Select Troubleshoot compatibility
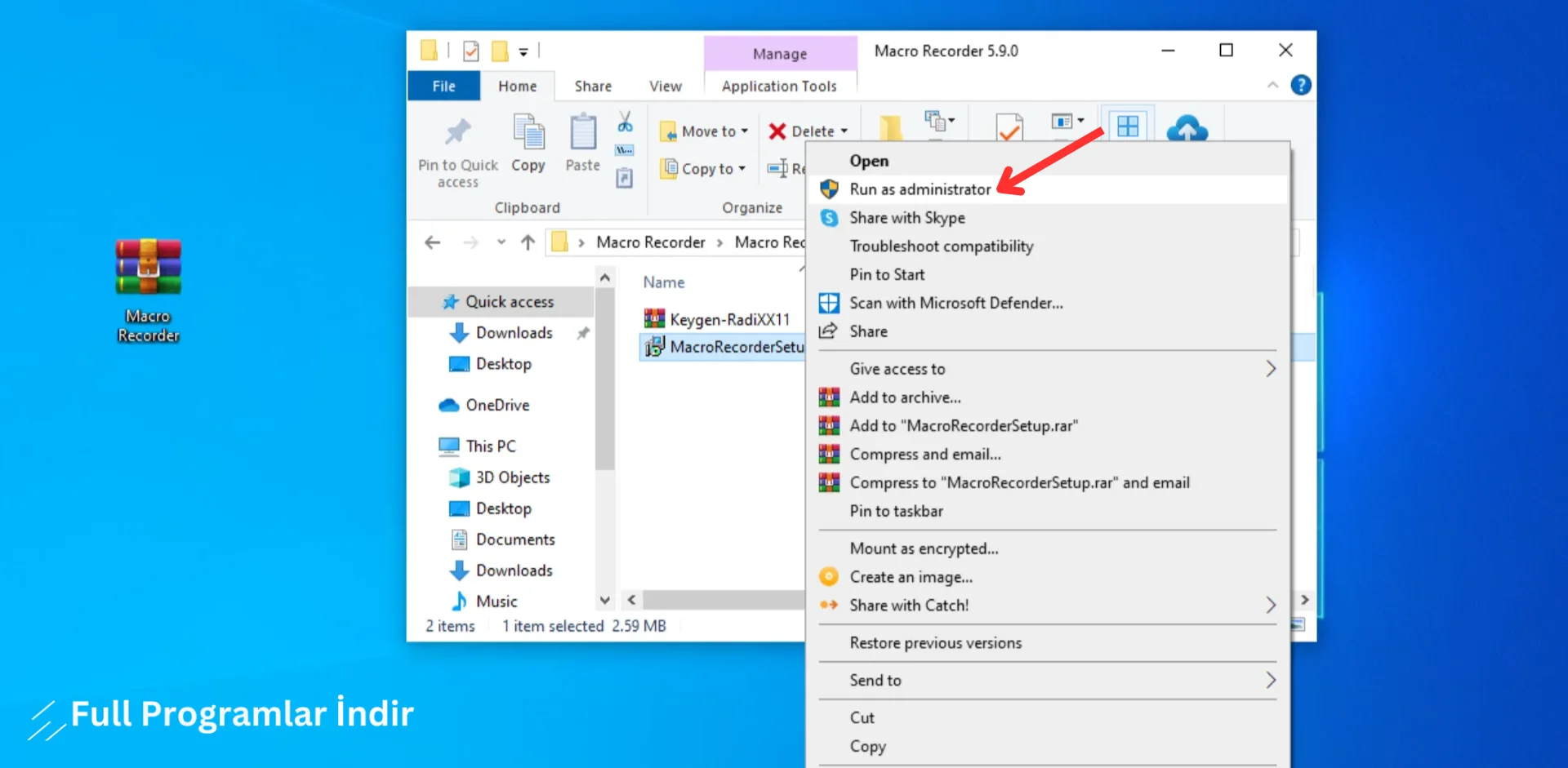 [1048, 246]
